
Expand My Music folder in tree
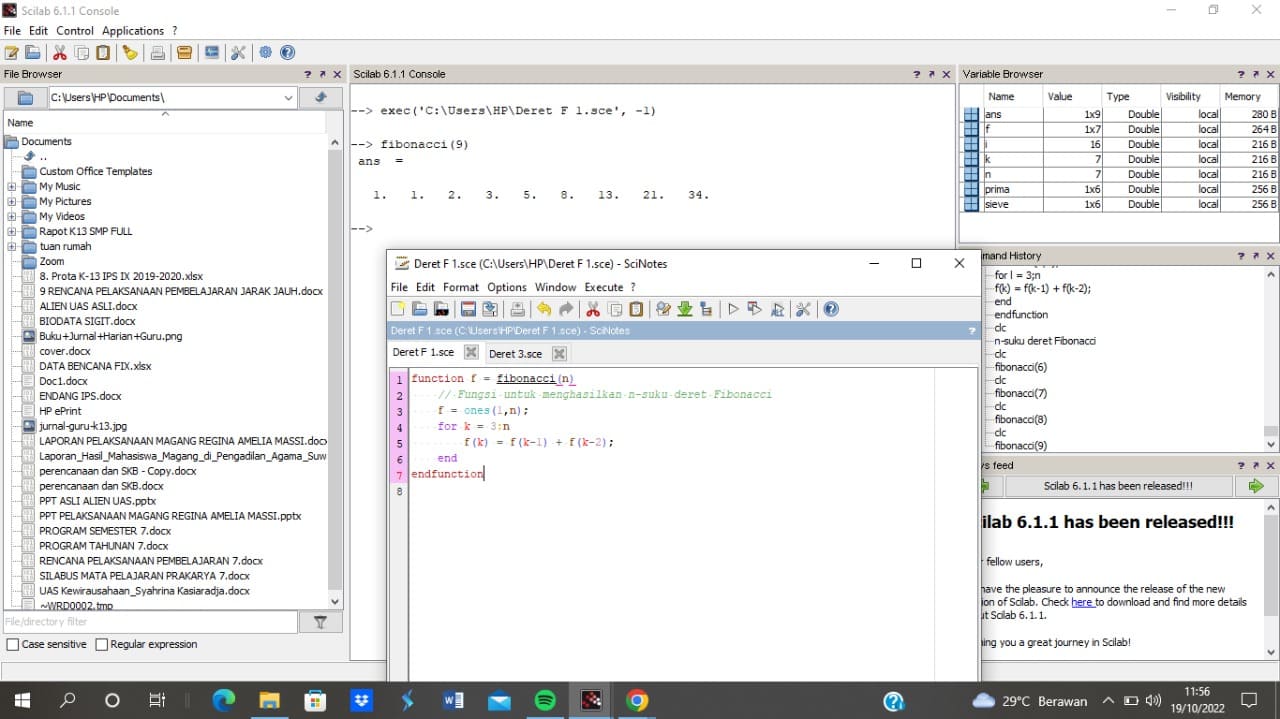tap(12, 187)
